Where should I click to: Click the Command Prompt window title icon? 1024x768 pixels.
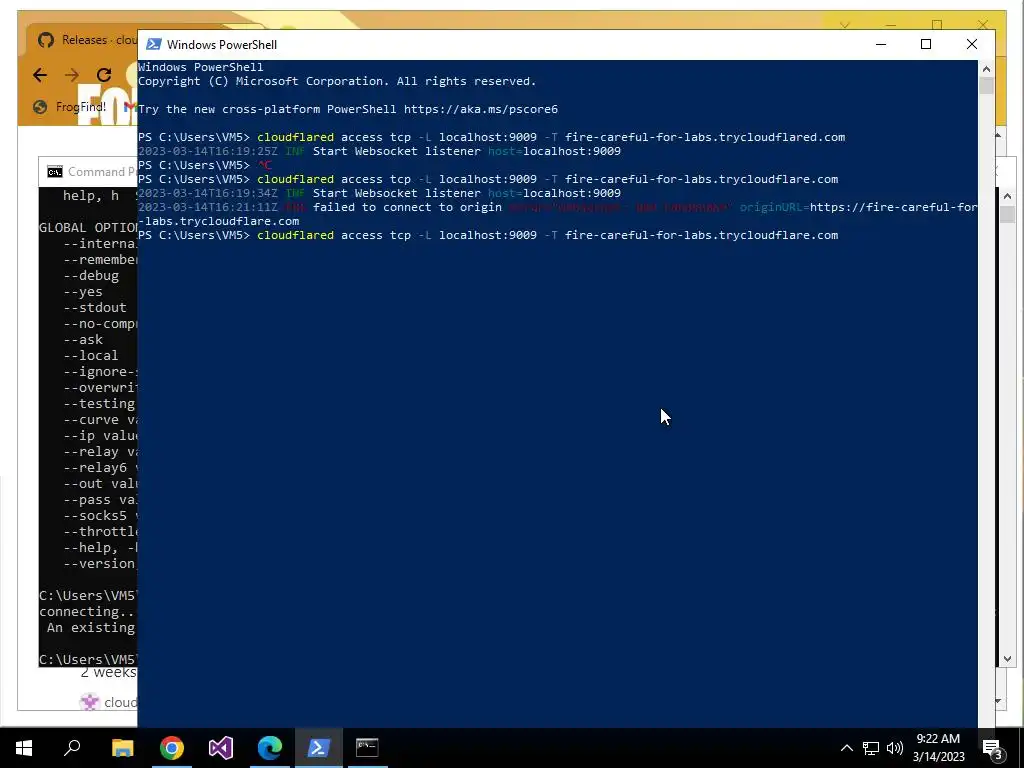[55, 172]
